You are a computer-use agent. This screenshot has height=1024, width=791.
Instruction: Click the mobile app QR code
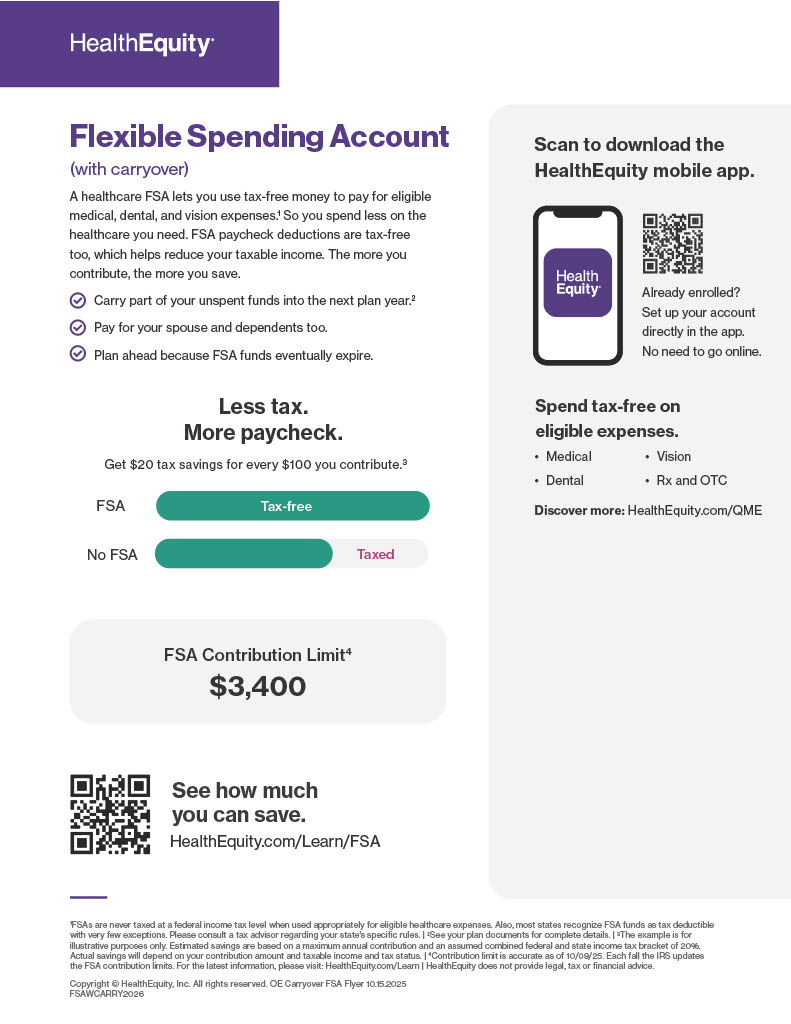(672, 243)
